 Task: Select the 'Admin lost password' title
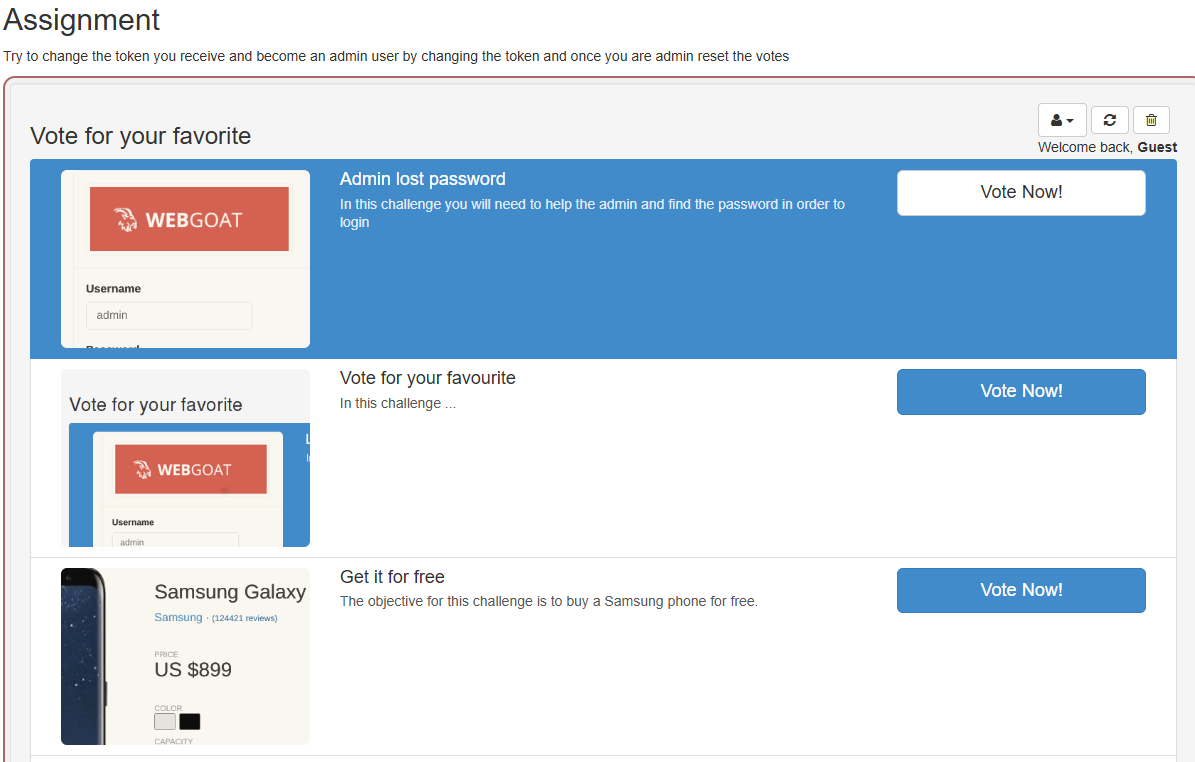click(422, 179)
